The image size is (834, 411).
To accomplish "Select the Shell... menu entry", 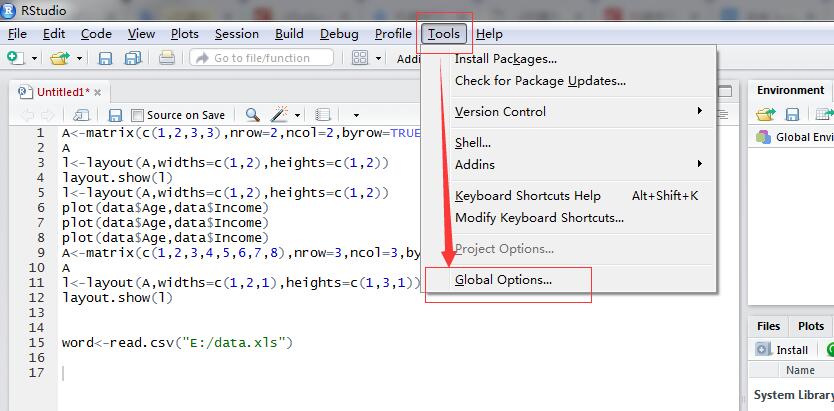I will pyautogui.click(x=569, y=143).
